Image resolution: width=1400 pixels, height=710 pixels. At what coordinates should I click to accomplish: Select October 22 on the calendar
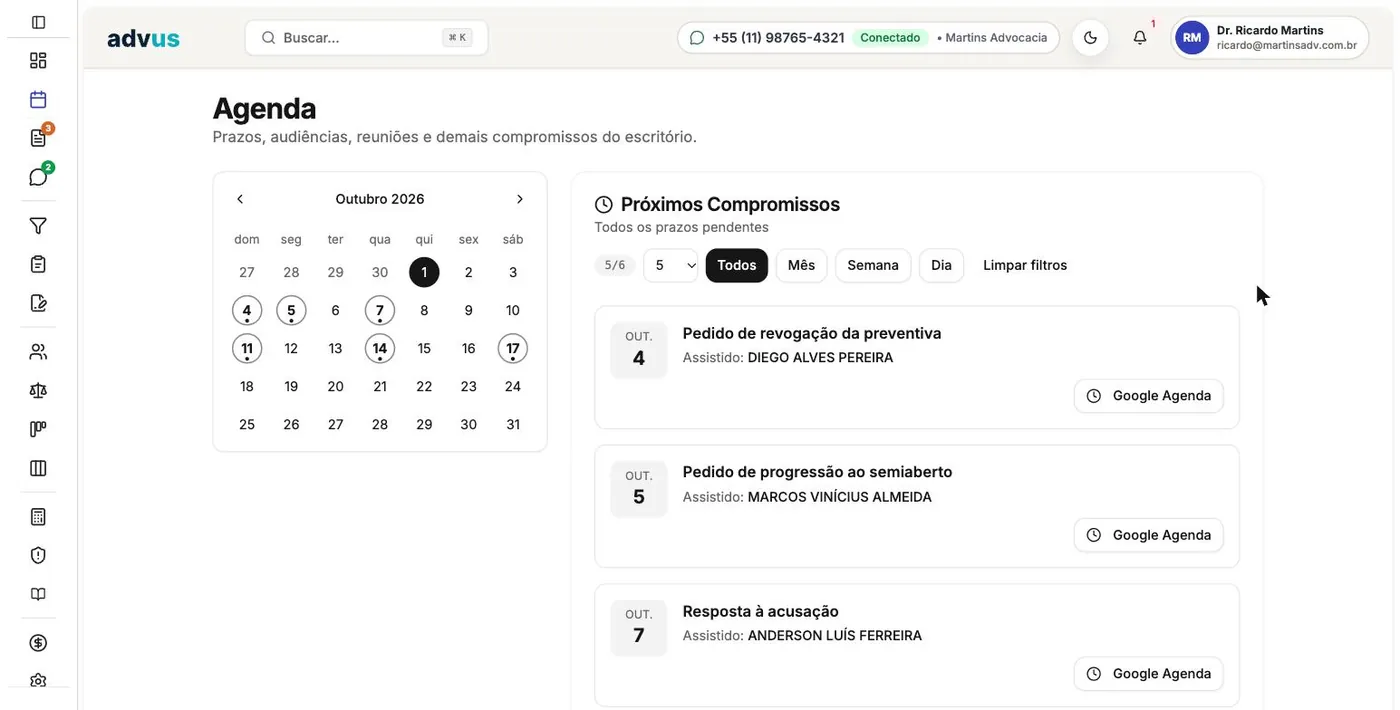click(424, 386)
